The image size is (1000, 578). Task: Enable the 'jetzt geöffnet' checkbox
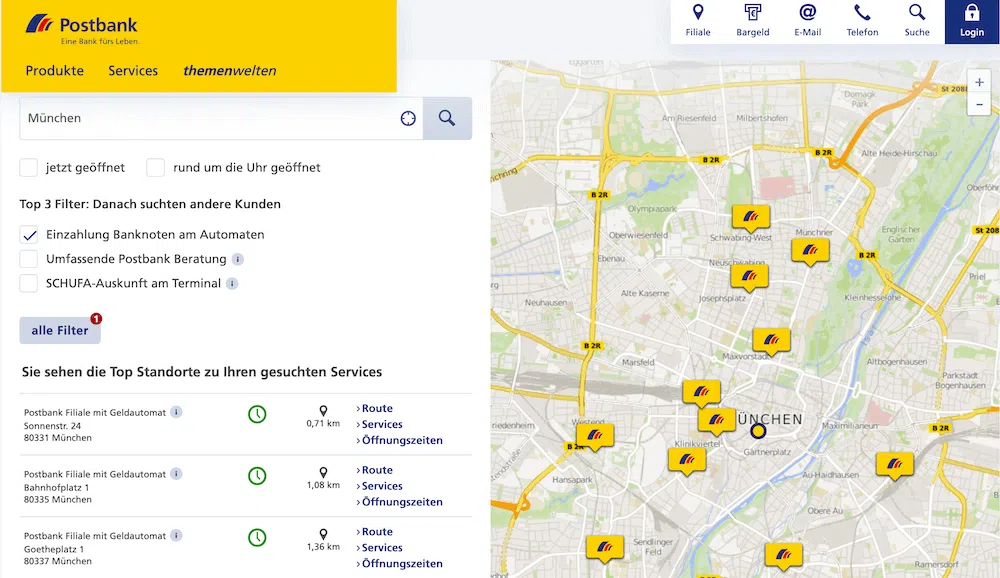point(29,168)
